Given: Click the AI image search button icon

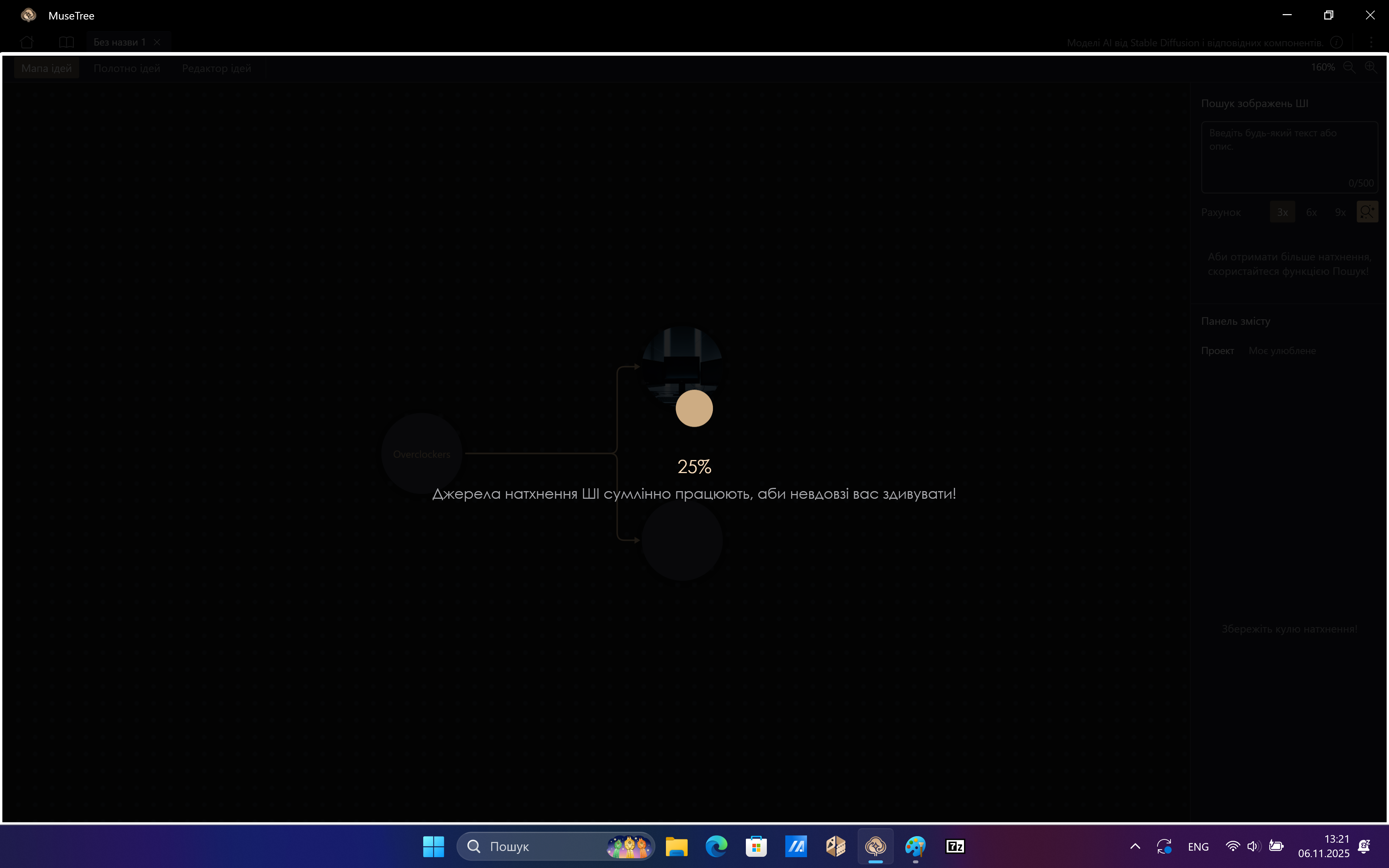Looking at the screenshot, I should pos(1367,212).
